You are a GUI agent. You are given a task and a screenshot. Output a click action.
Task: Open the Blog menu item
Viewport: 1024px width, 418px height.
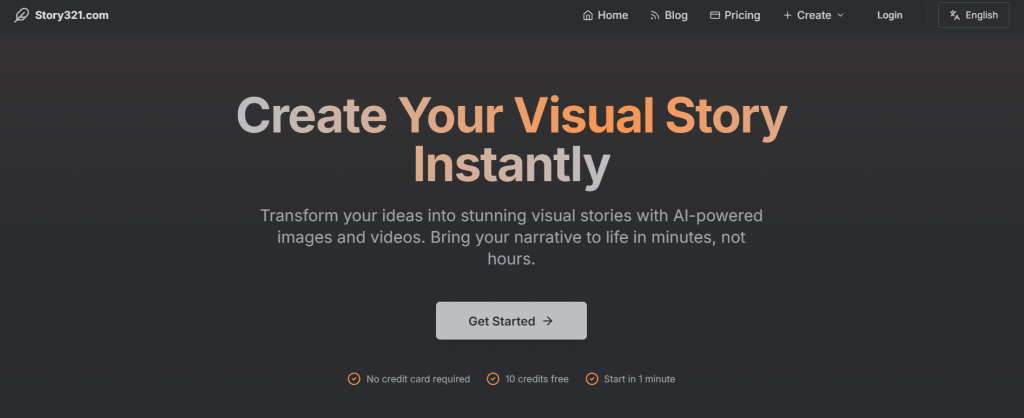pyautogui.click(x=676, y=15)
